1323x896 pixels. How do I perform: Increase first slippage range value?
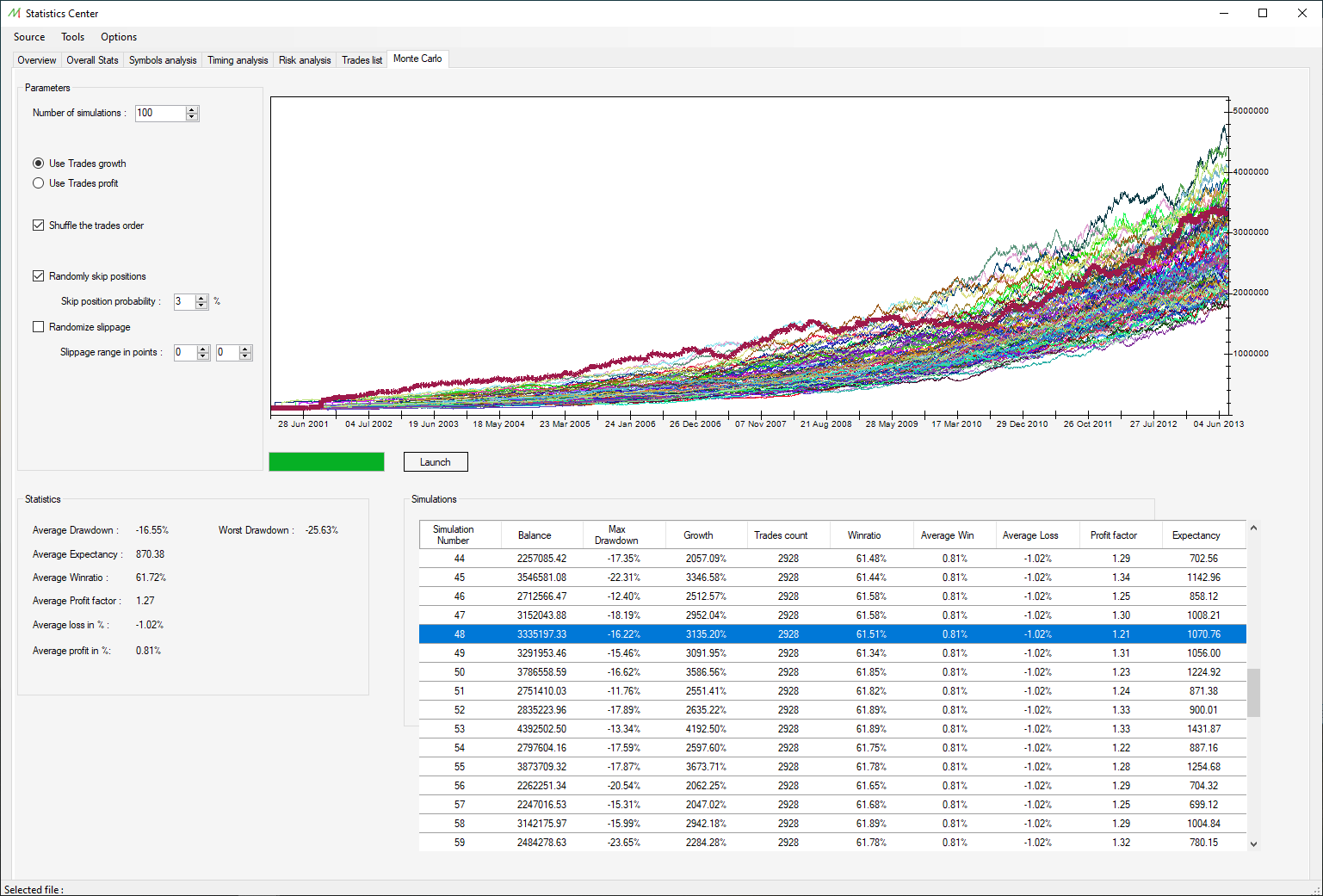pyautogui.click(x=204, y=349)
